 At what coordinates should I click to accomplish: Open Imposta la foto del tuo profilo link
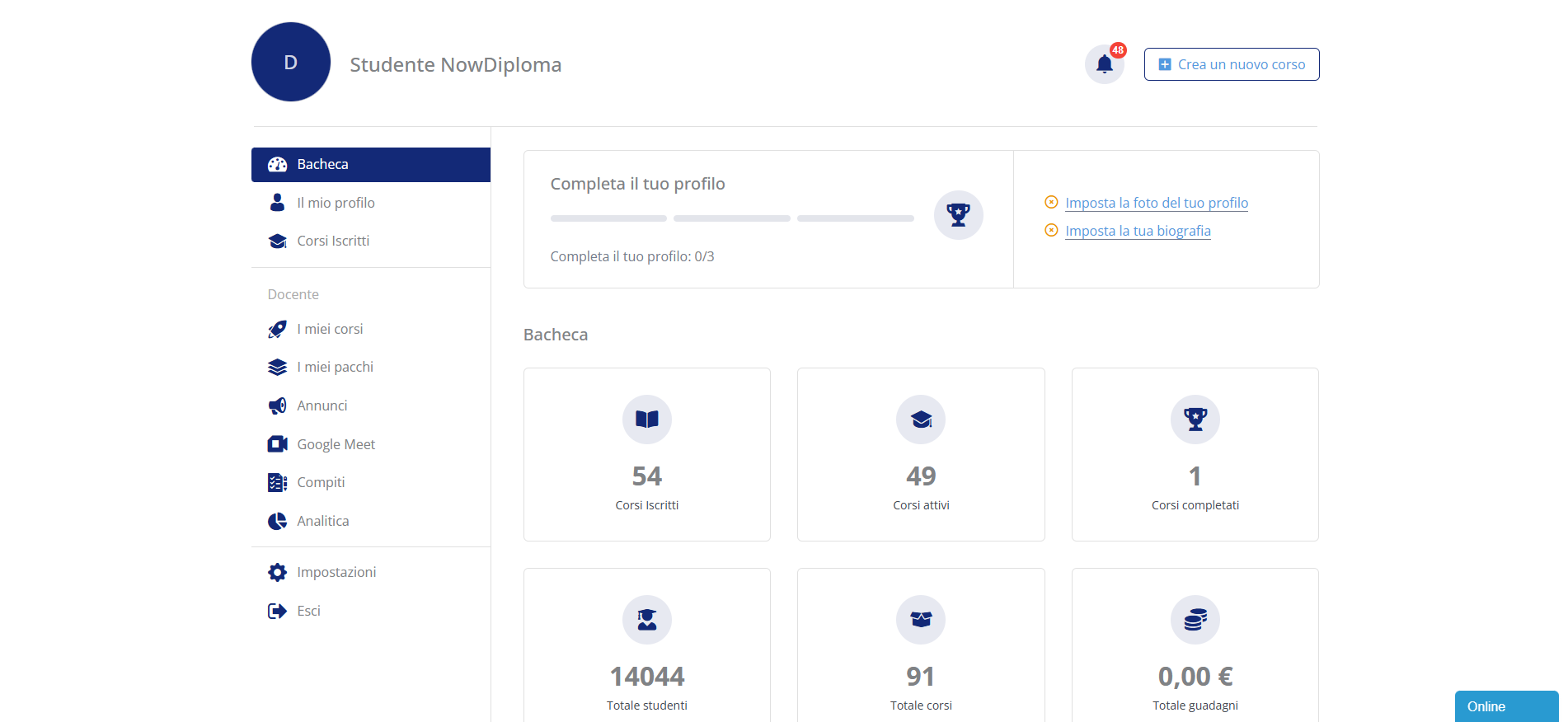coord(1156,203)
